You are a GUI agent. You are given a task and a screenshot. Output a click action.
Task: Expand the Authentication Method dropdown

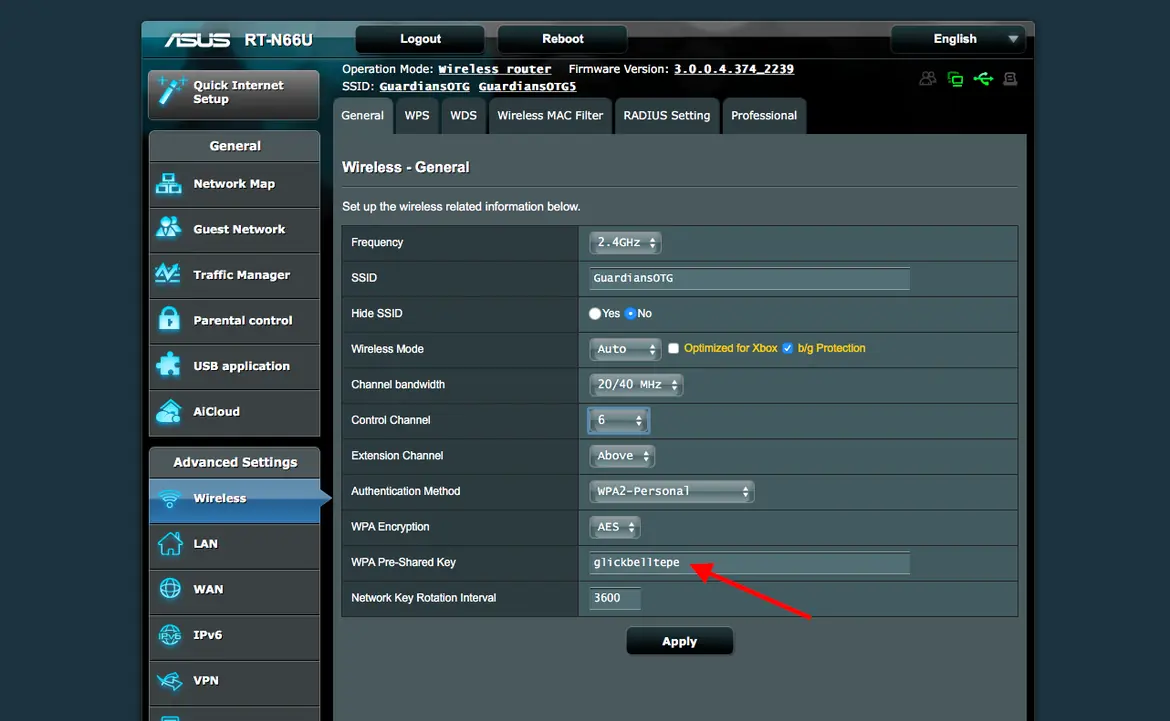(672, 491)
